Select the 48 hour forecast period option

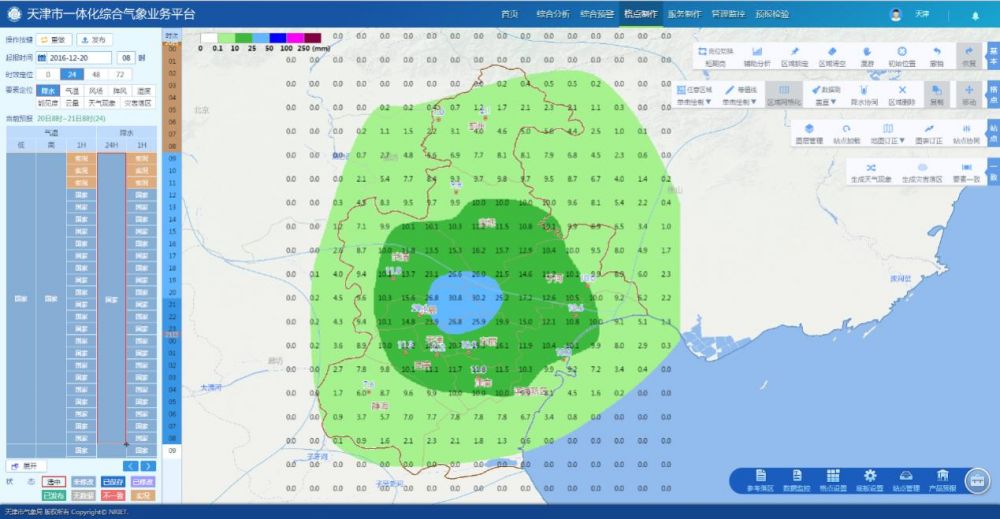pos(96,74)
